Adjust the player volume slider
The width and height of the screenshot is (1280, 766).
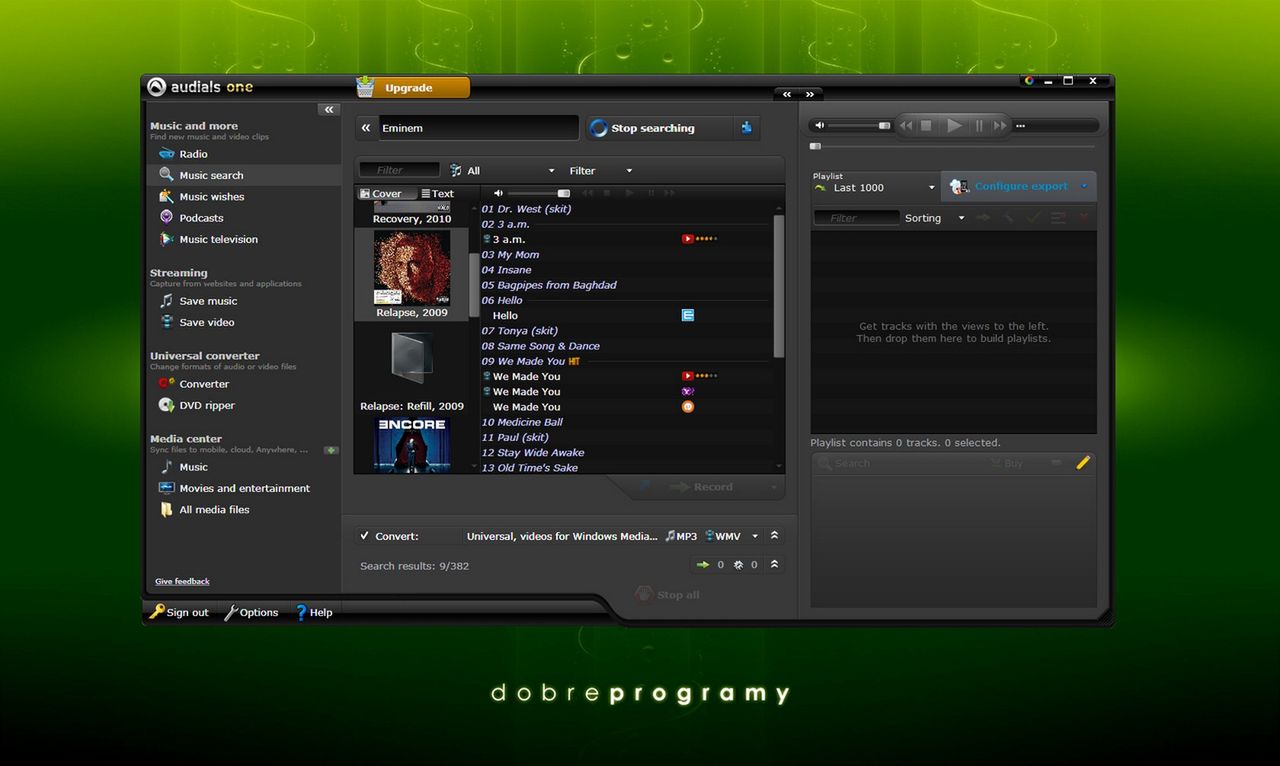coord(859,126)
